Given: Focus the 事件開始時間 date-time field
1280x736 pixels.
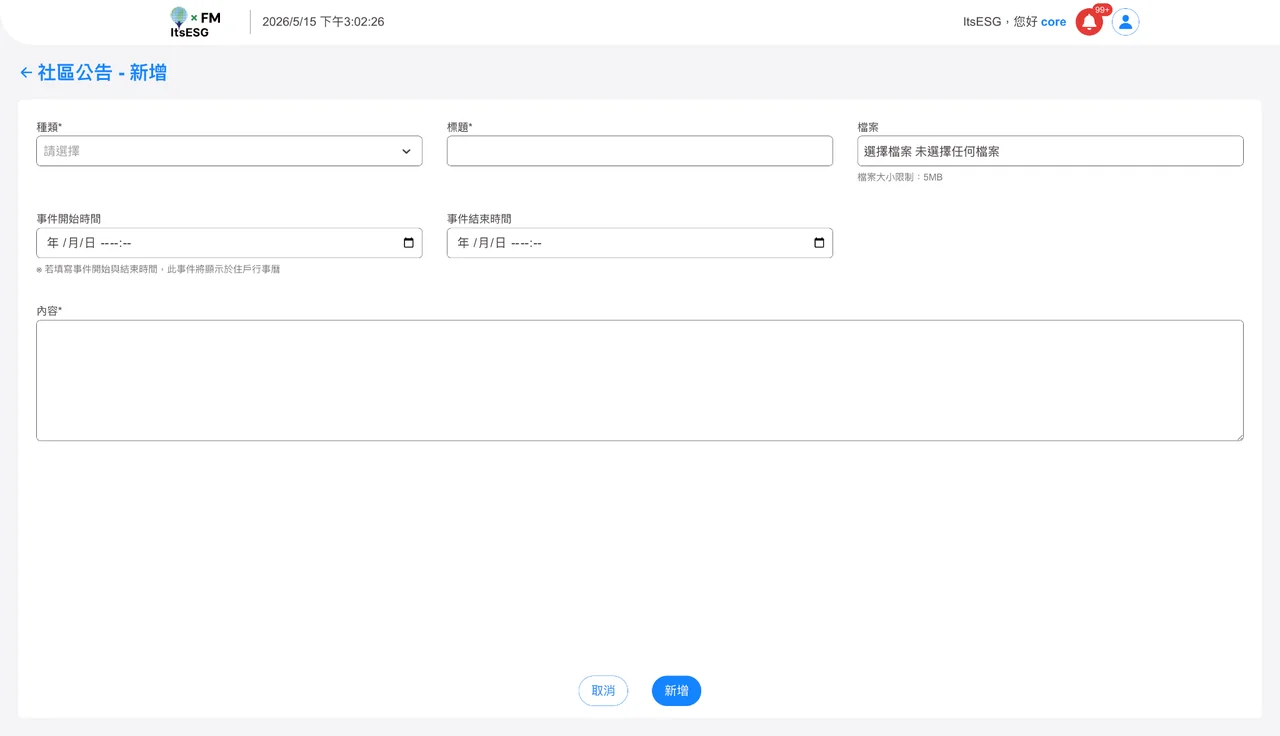Looking at the screenshot, I should [229, 243].
